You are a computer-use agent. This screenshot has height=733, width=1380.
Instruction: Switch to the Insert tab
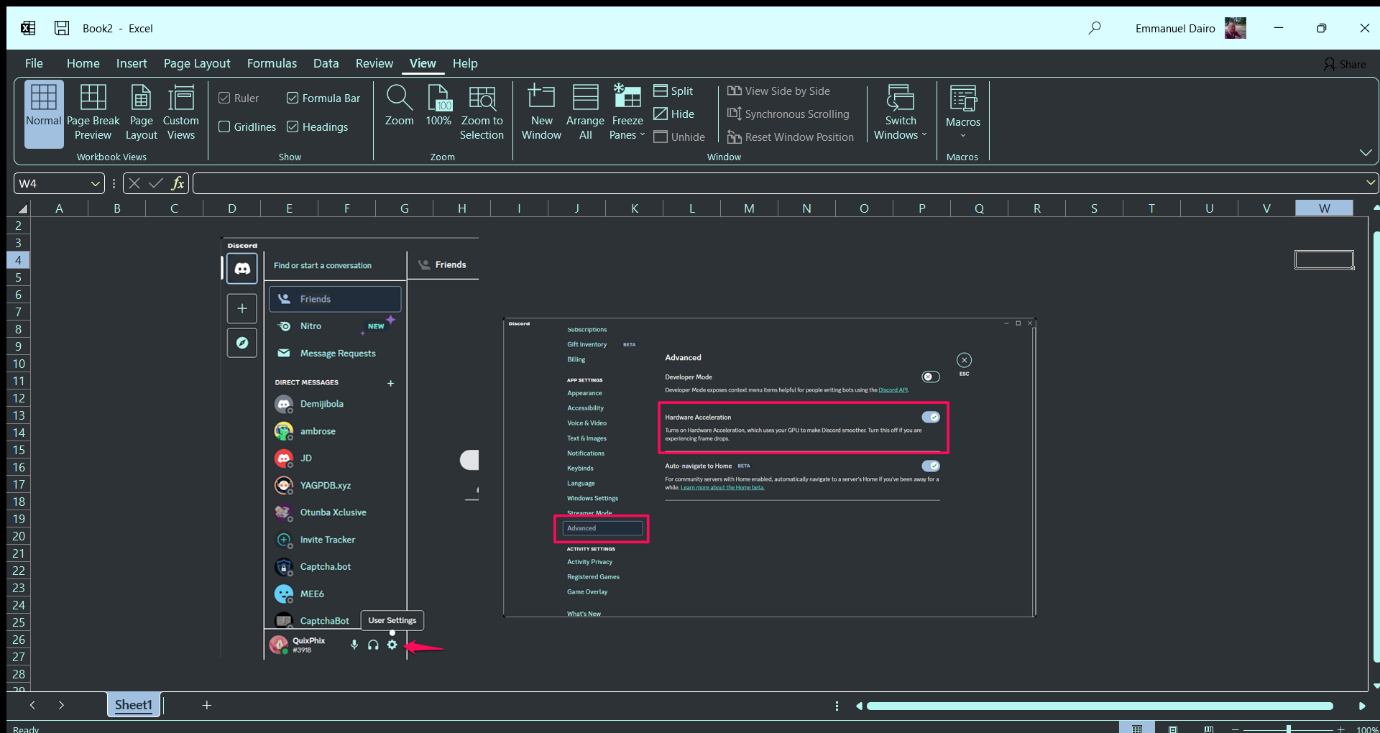131,63
